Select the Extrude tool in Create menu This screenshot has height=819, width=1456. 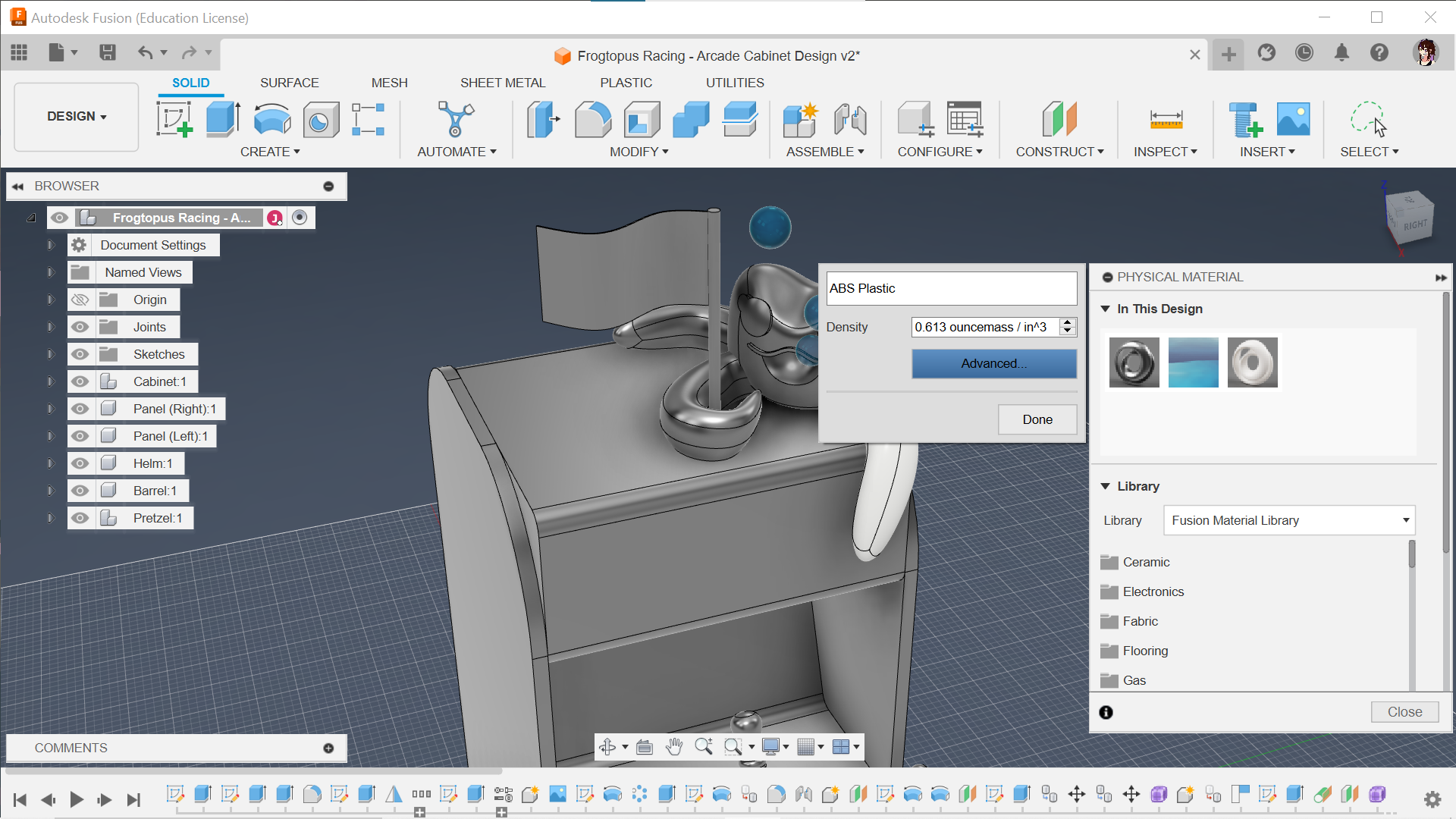coord(222,119)
